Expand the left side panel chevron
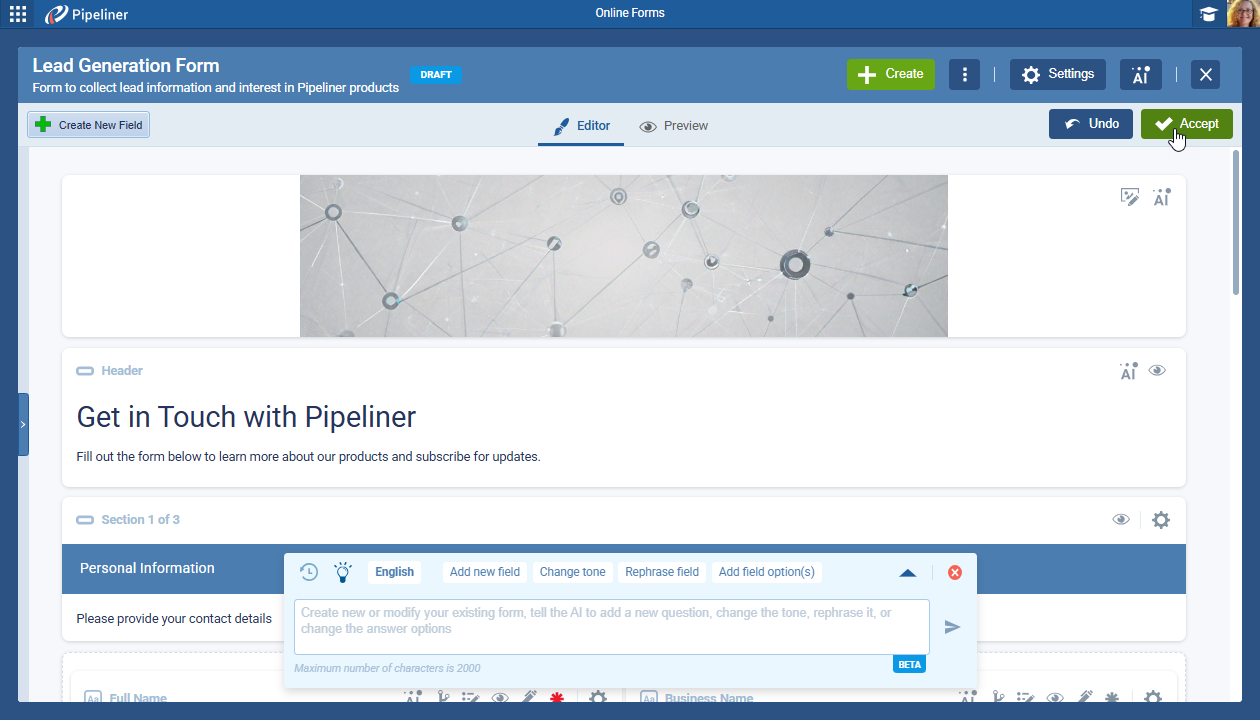Viewport: 1260px width, 720px height. (23, 424)
